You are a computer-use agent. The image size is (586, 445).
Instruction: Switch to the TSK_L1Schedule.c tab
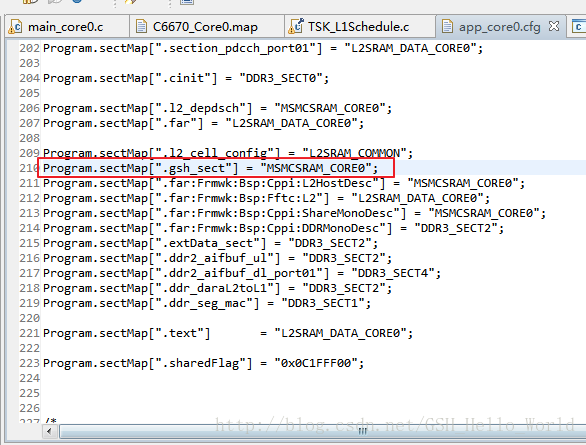[360, 27]
